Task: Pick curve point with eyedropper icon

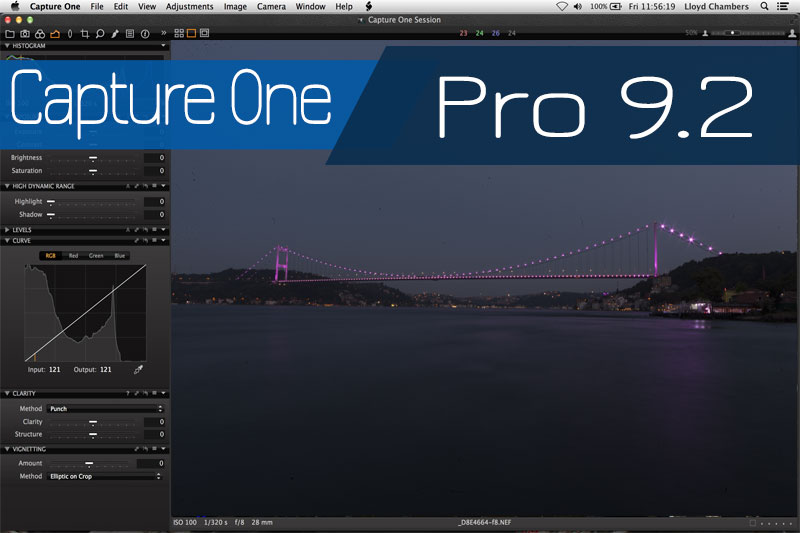Action: pos(138,369)
